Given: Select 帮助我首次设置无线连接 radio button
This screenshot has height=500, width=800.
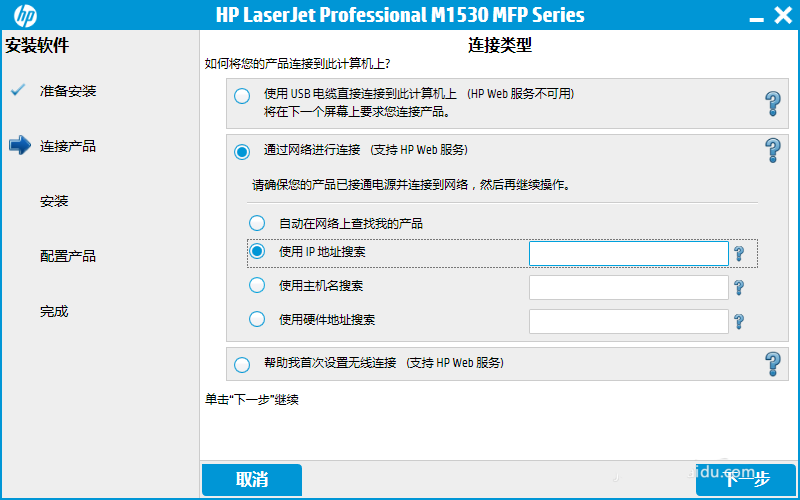Looking at the screenshot, I should (242, 364).
